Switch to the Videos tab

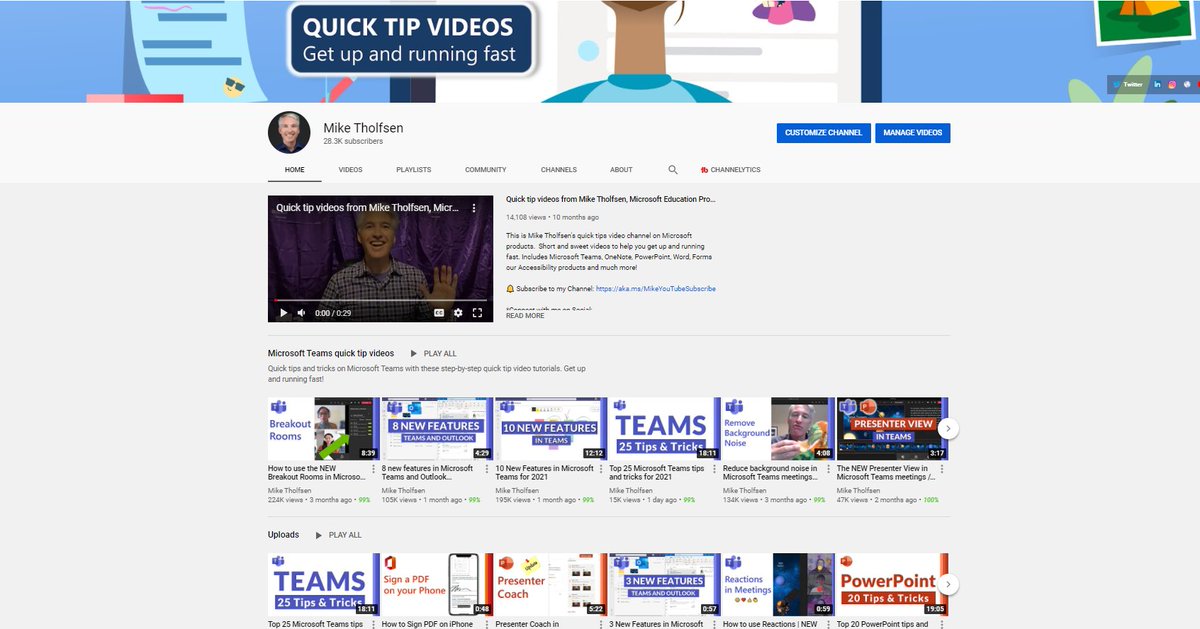click(x=351, y=170)
